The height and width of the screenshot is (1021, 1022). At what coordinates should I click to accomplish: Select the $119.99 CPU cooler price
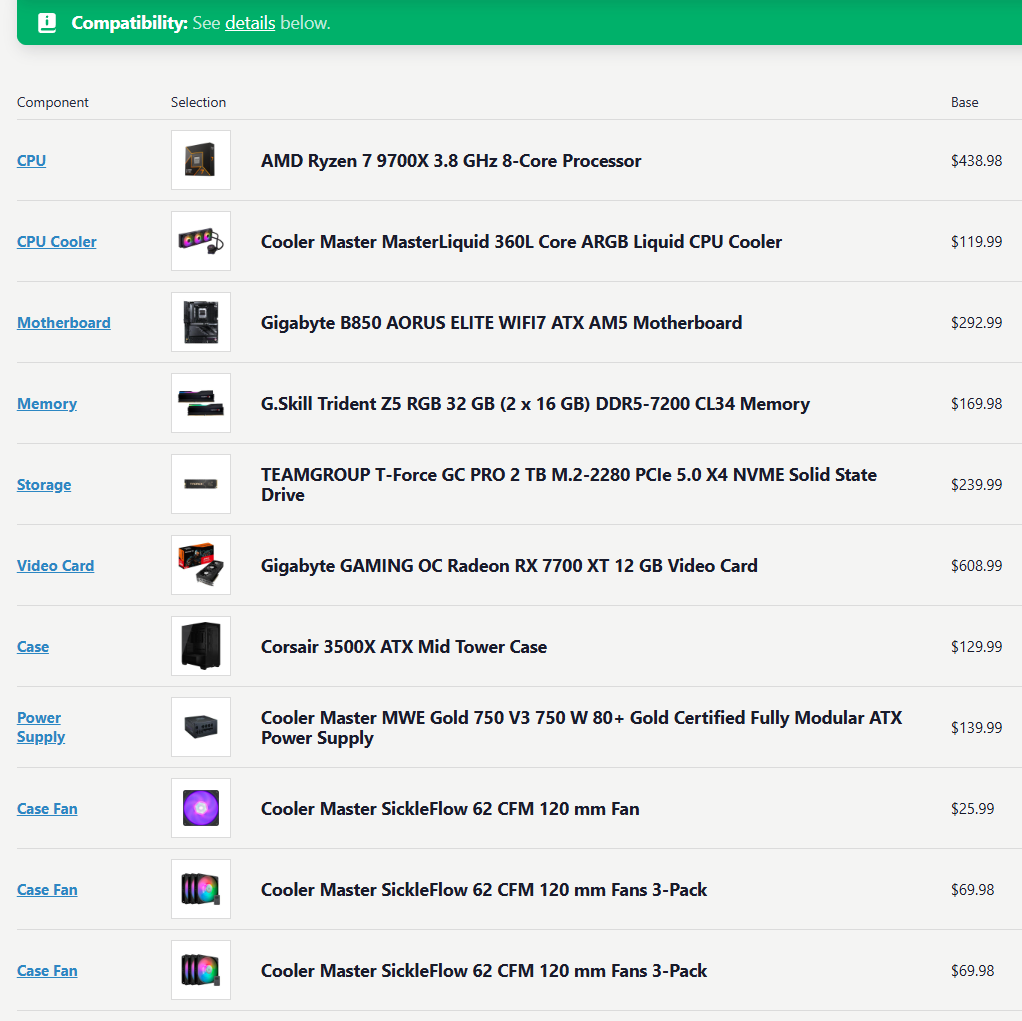click(976, 241)
